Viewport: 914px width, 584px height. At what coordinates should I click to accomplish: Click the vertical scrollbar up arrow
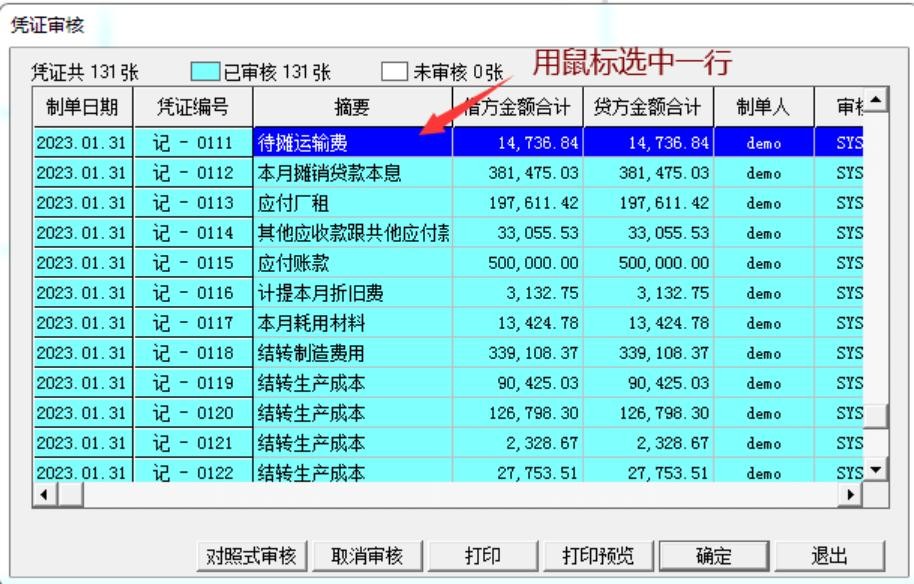[x=876, y=100]
